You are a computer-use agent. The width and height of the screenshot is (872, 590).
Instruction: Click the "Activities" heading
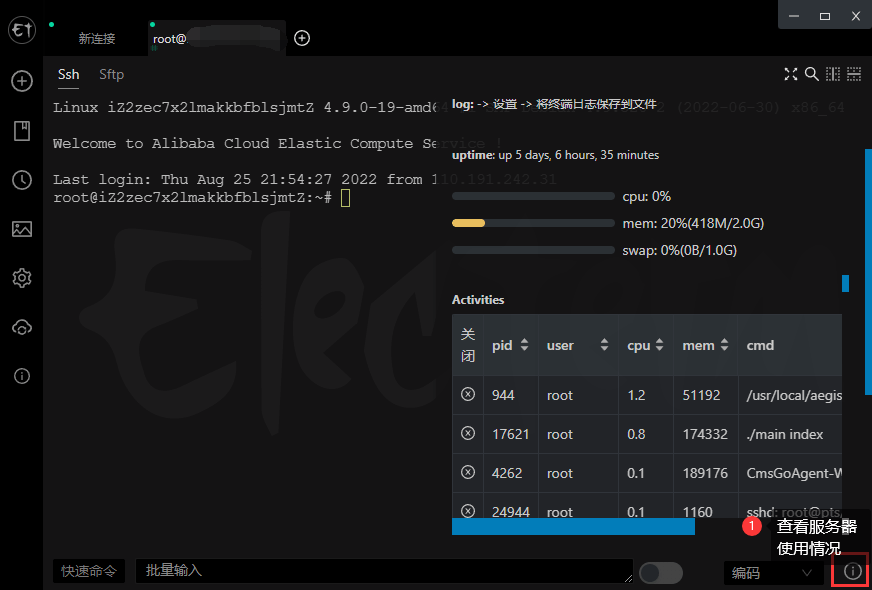pos(478,300)
